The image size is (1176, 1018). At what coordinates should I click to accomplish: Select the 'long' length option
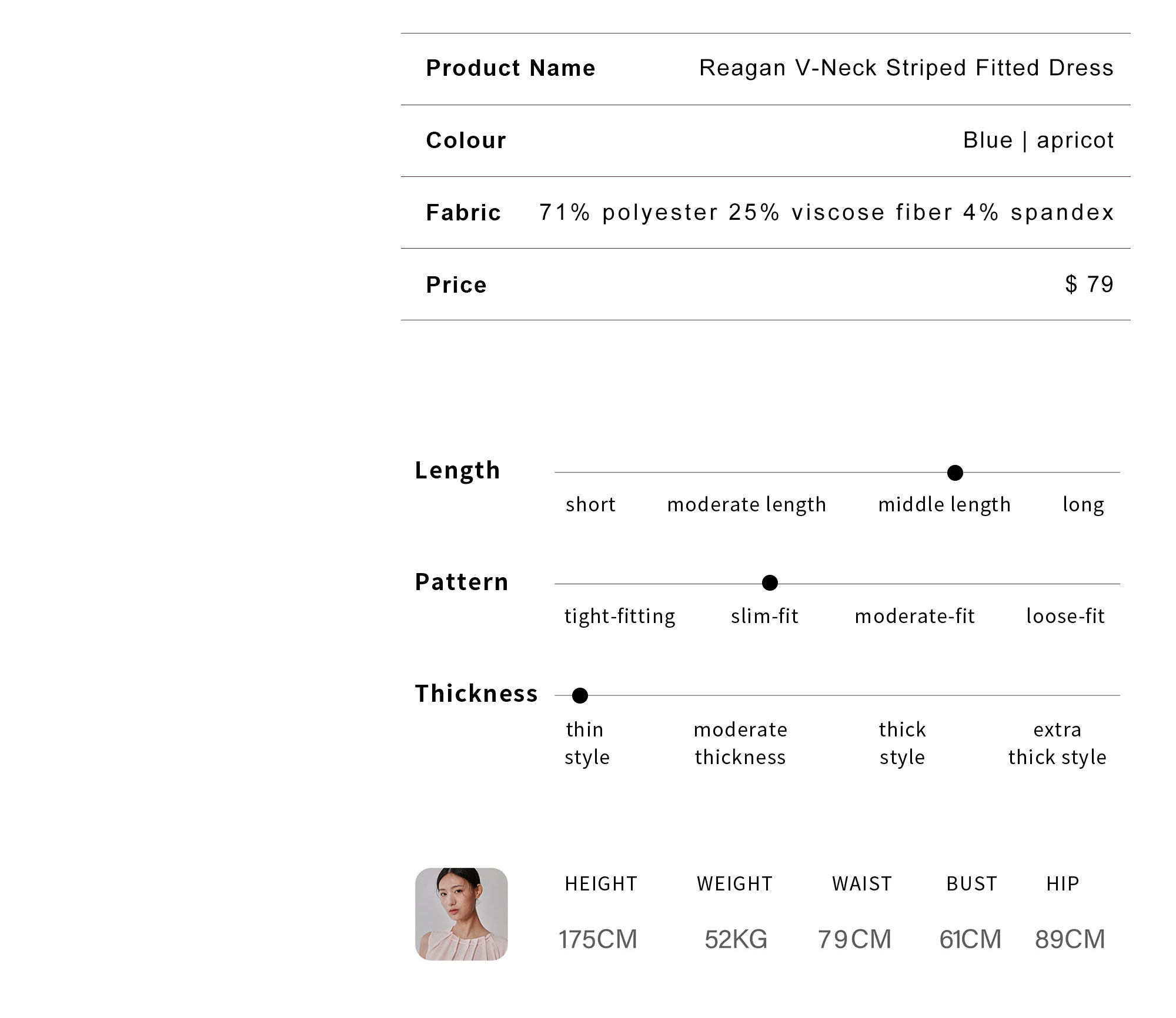[1083, 505]
